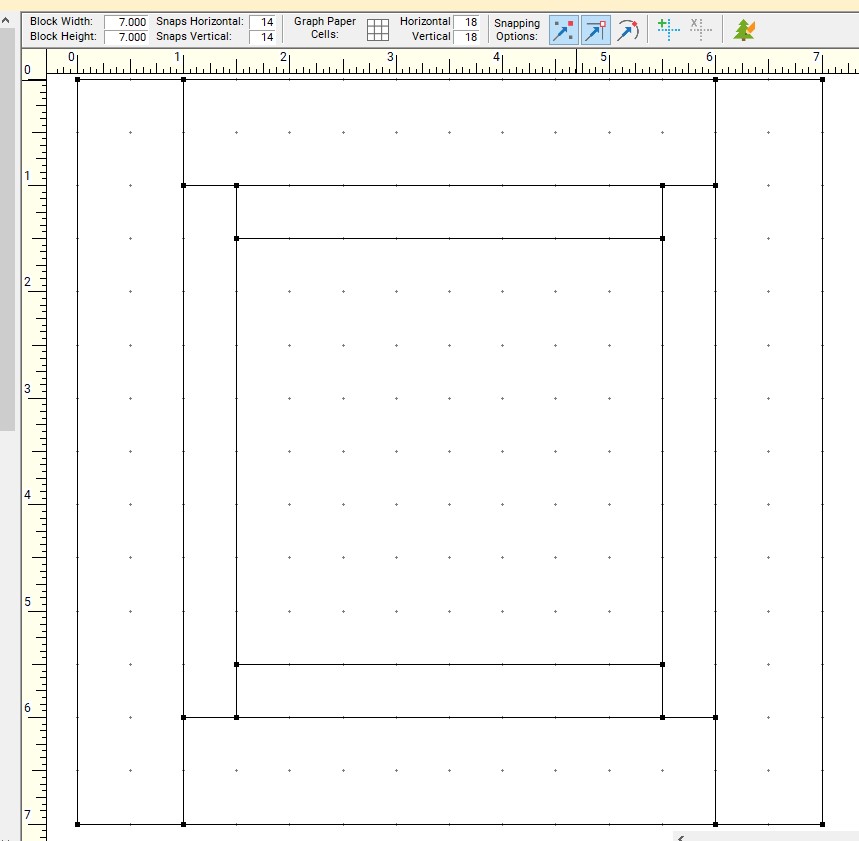Click the tree with pencil icon
Viewport: 859px width, 841px height.
click(744, 30)
